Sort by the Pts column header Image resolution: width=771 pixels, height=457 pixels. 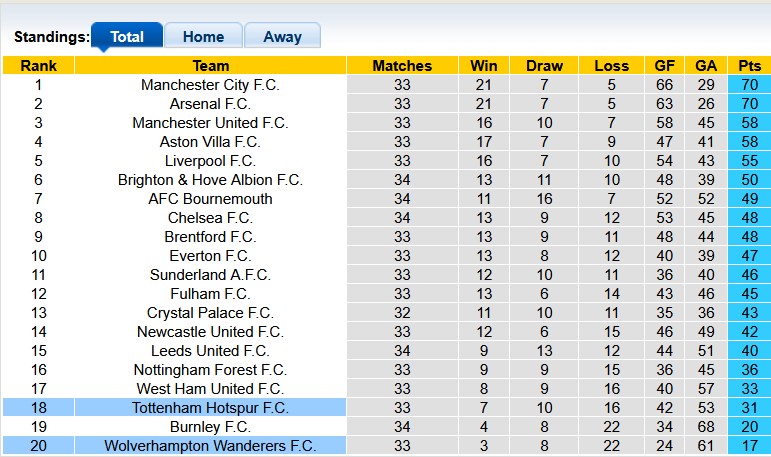[x=749, y=66]
